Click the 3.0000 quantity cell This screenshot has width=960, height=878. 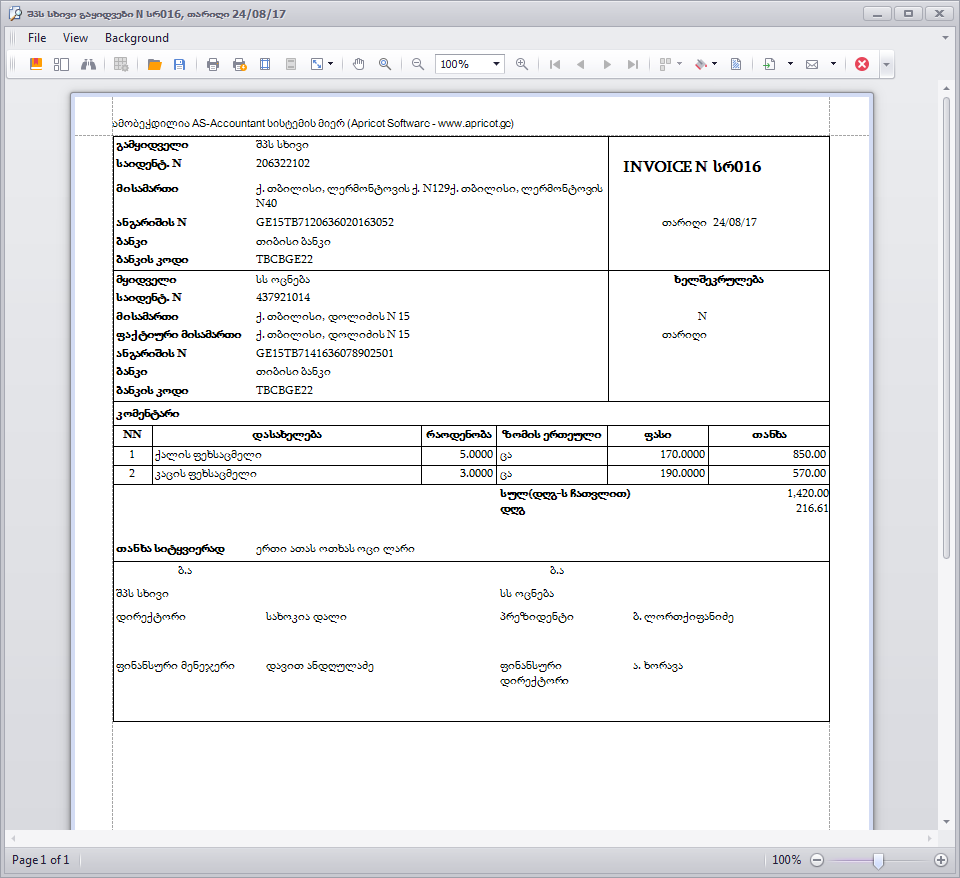[459, 473]
